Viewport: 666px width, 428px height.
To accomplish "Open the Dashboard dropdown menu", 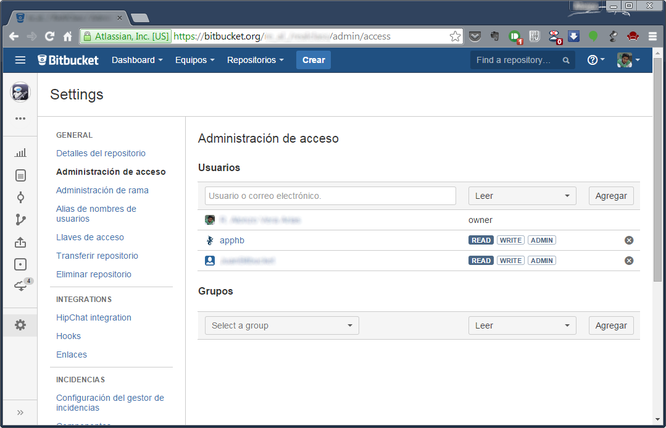I will click(x=137, y=60).
